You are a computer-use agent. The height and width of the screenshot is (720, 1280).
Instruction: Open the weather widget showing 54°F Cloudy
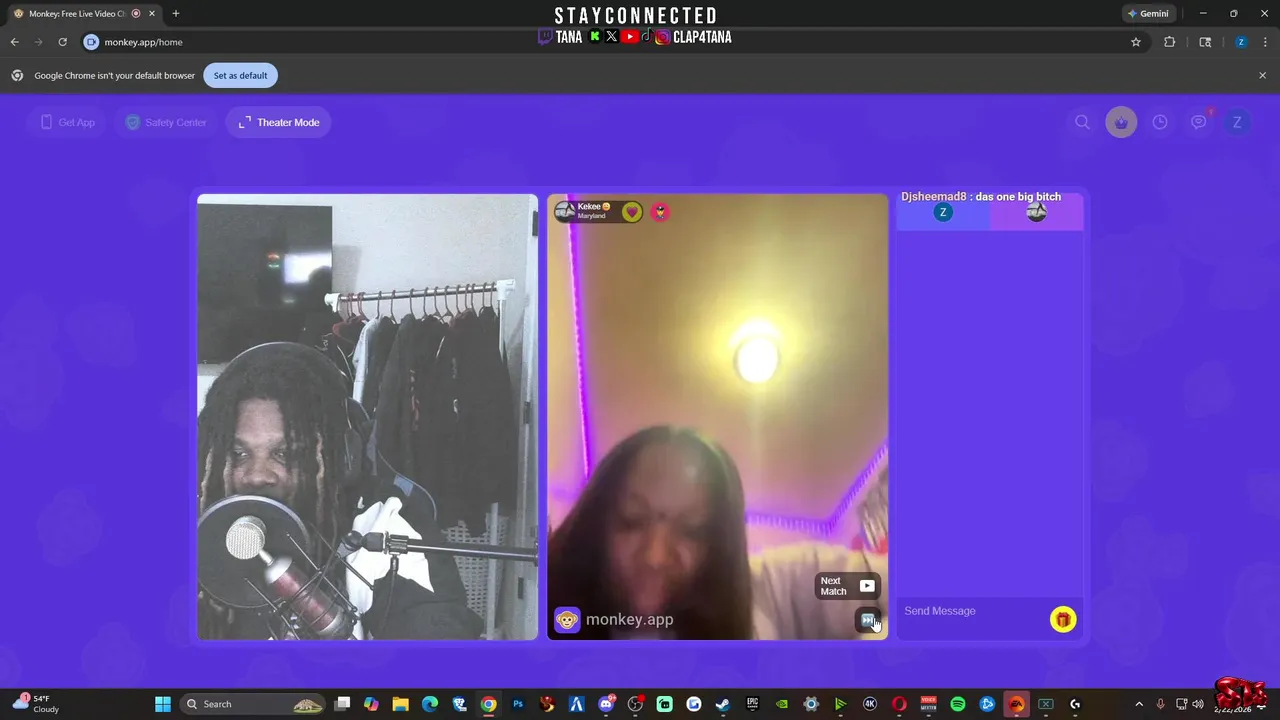36,703
